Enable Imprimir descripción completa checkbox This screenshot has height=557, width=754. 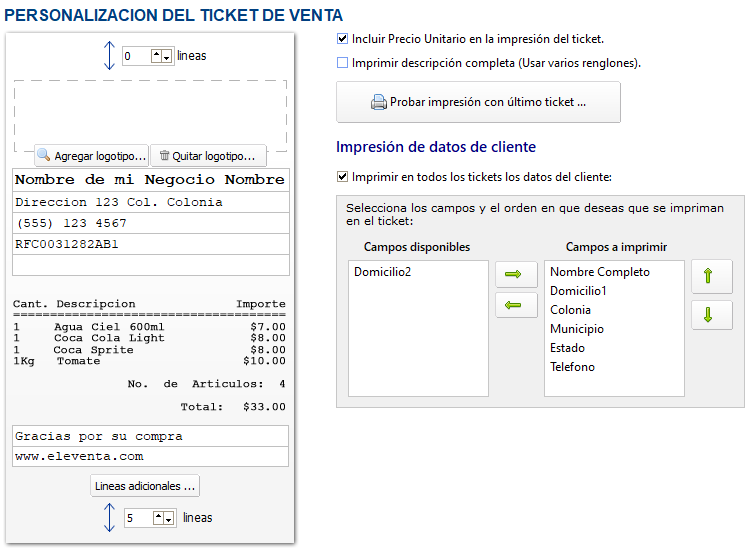tap(343, 62)
